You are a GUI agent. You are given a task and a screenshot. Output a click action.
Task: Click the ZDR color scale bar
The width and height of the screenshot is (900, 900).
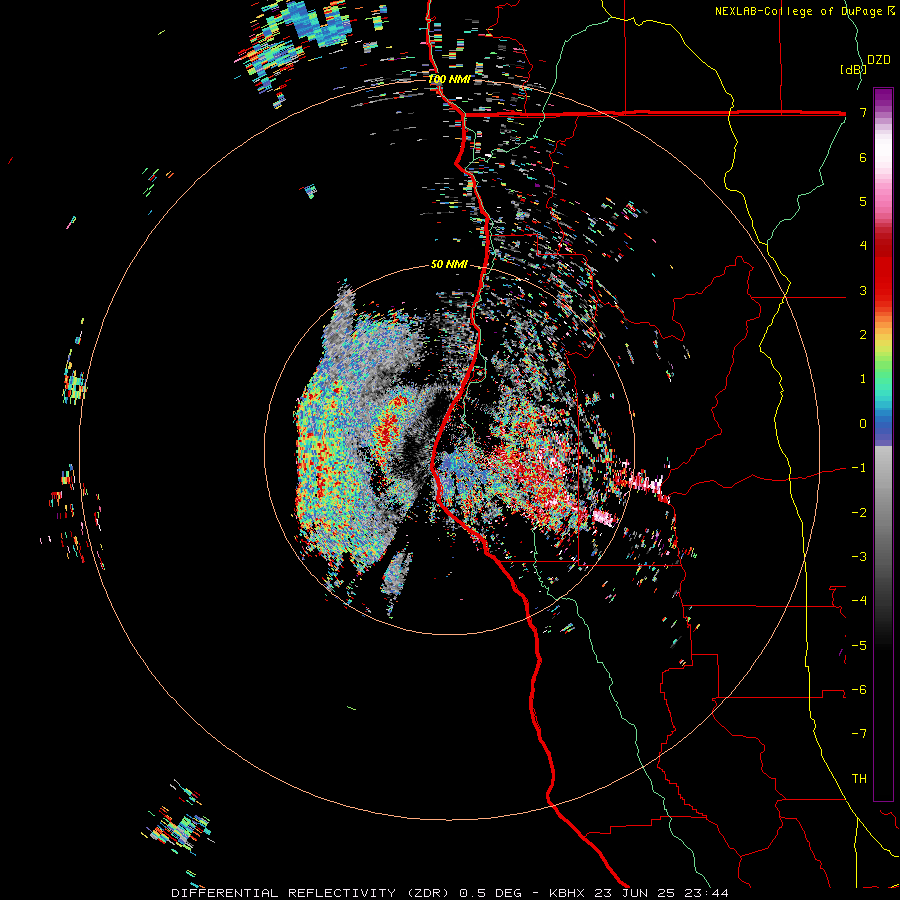tap(883, 444)
